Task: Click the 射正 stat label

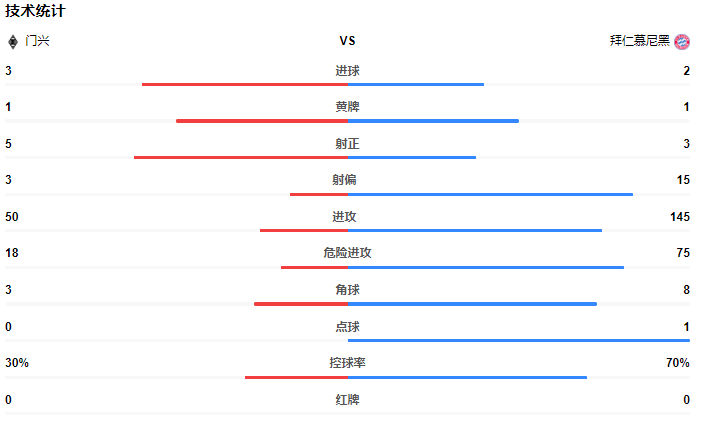Action: 347,144
